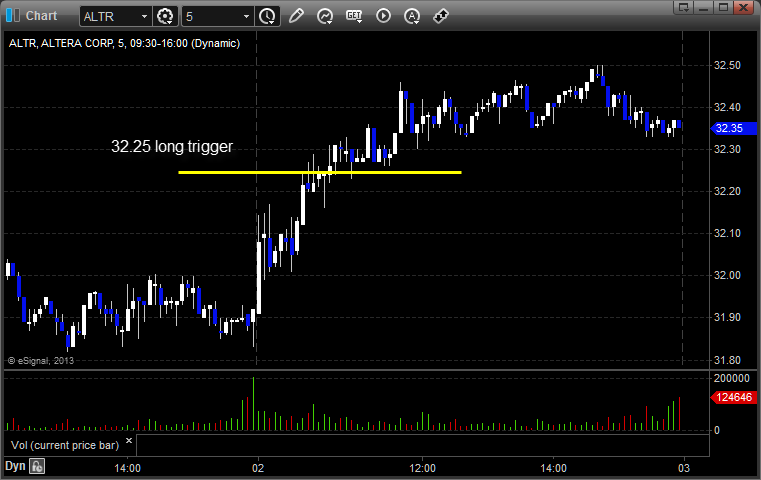Click the blue 32.35 current price tag
Viewport: 761px width, 480px height.
tap(732, 128)
